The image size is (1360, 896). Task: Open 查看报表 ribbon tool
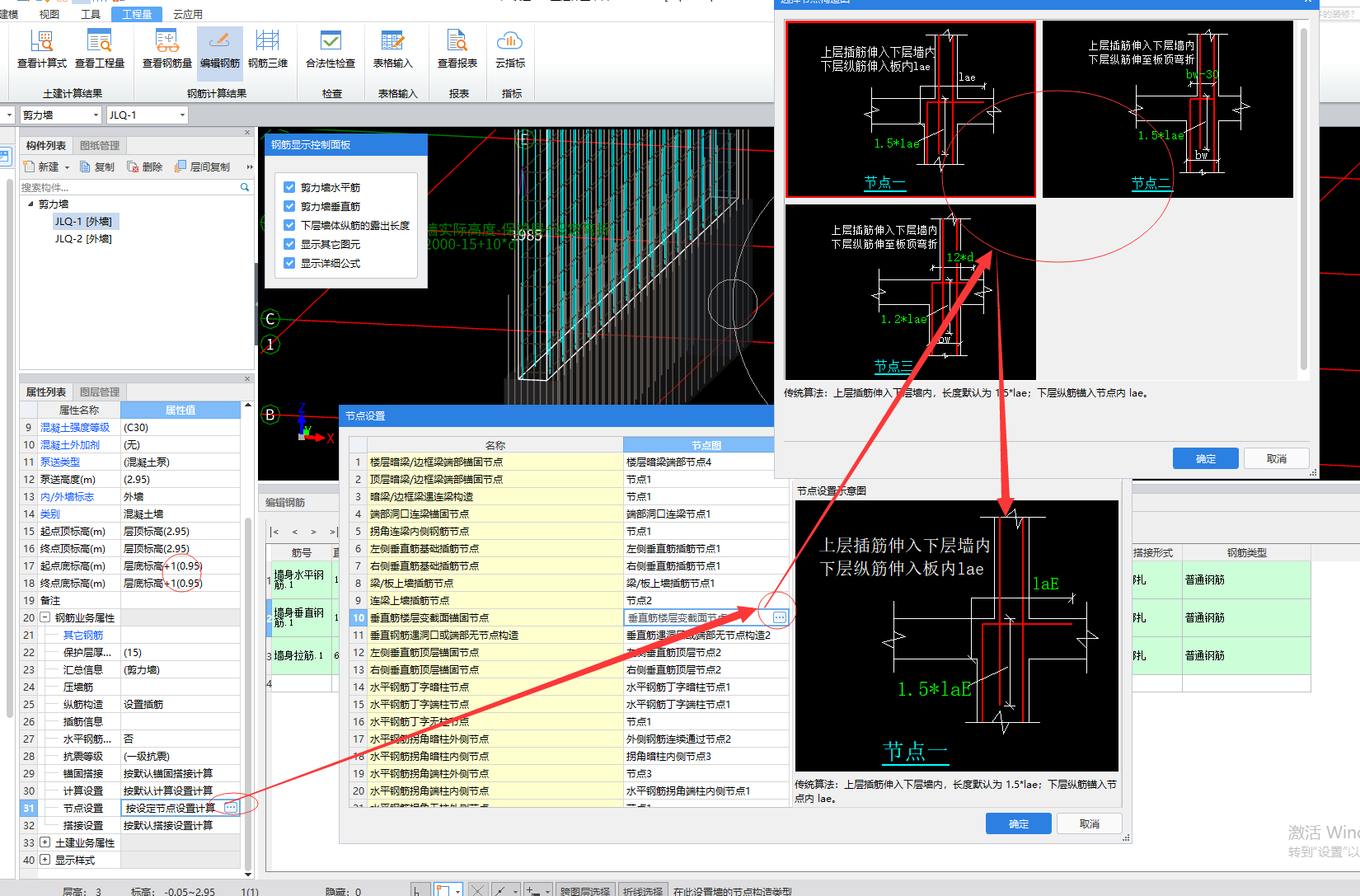(x=457, y=49)
